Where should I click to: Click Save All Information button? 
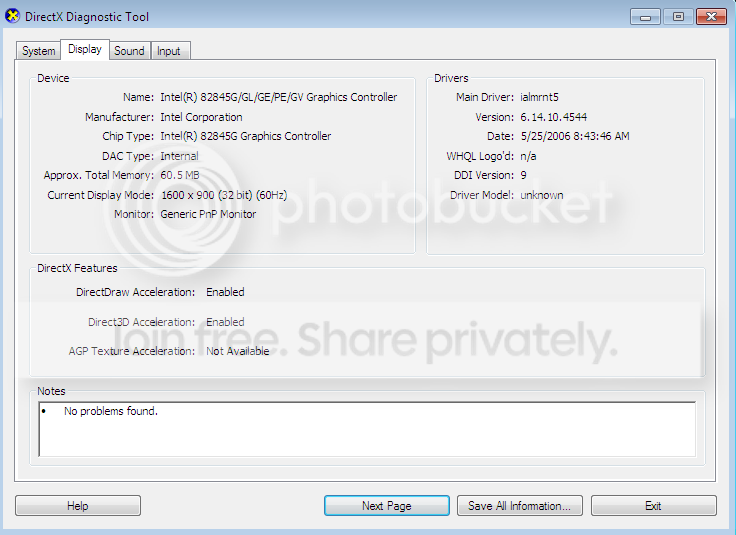pos(520,505)
